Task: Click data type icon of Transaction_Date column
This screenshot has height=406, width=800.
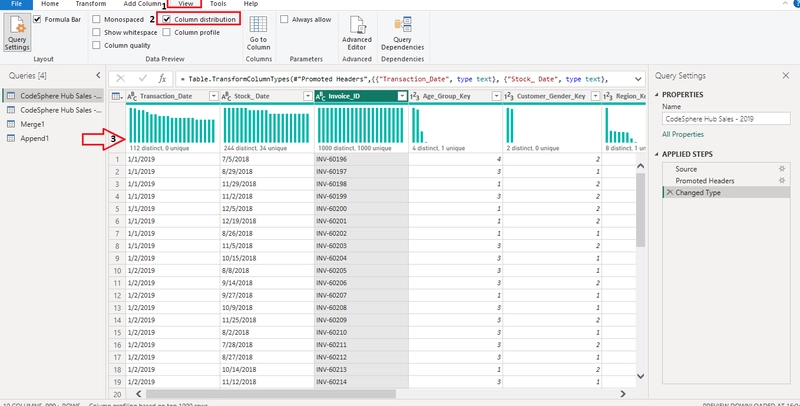Action: pyautogui.click(x=132, y=96)
